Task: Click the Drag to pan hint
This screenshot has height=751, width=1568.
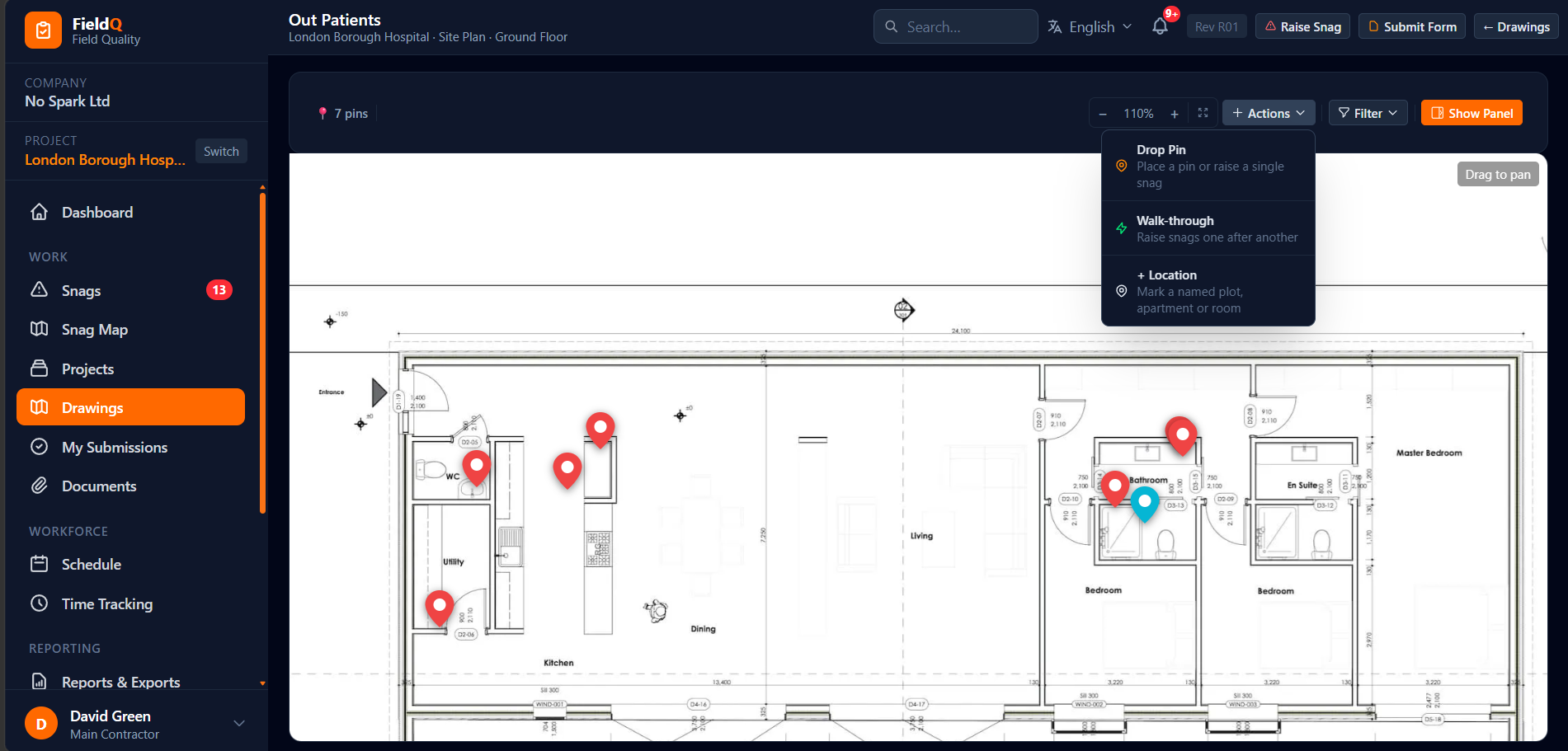Action: click(x=1498, y=174)
